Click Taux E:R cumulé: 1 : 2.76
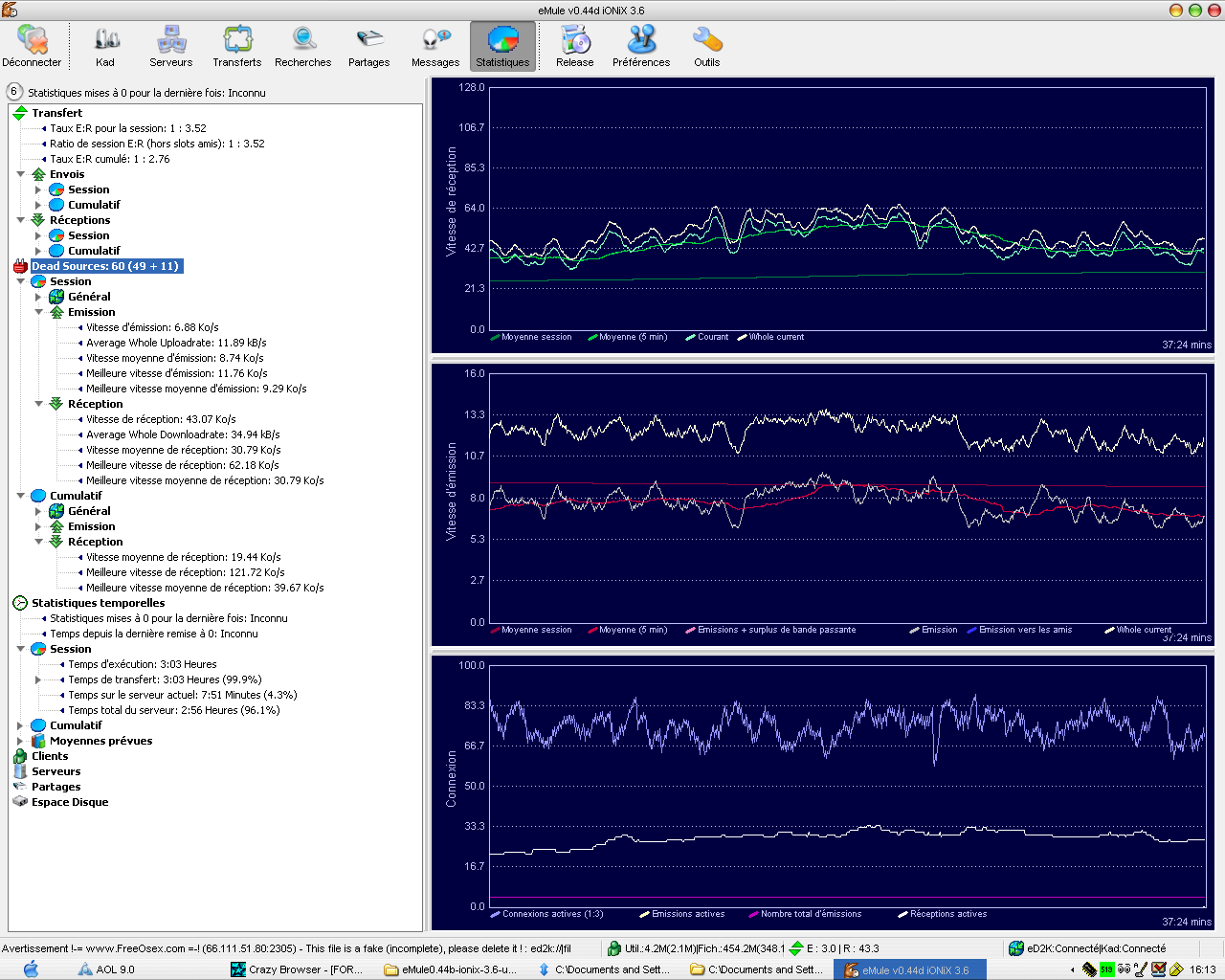 pyautogui.click(x=110, y=159)
